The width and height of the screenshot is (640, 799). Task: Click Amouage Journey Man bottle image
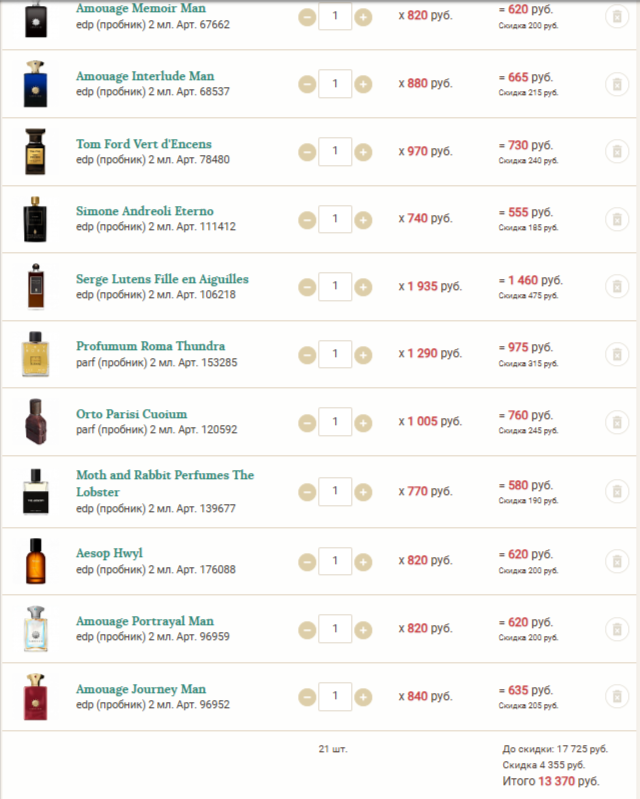tap(36, 696)
